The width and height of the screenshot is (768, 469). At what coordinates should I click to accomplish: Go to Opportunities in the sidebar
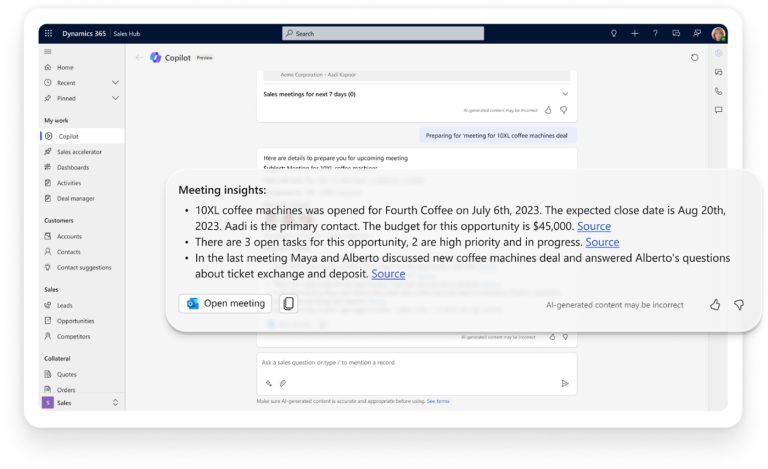click(75, 321)
